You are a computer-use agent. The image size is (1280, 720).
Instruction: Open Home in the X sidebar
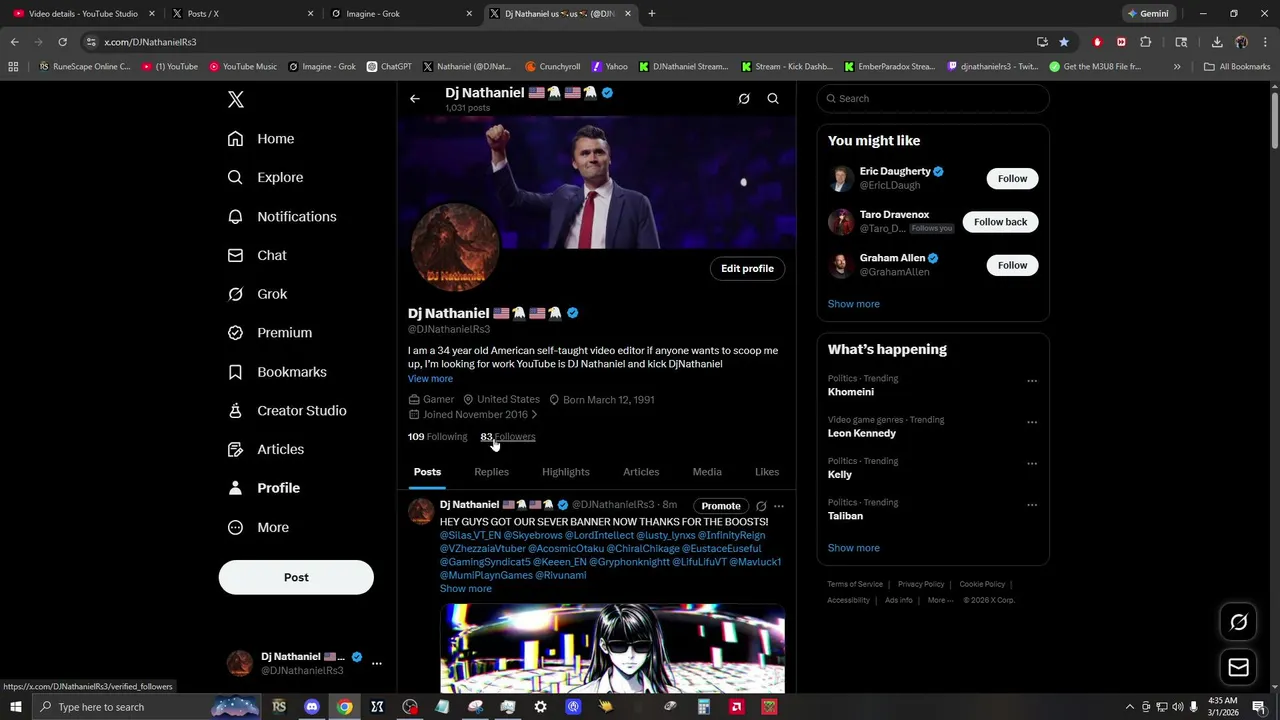261,139
